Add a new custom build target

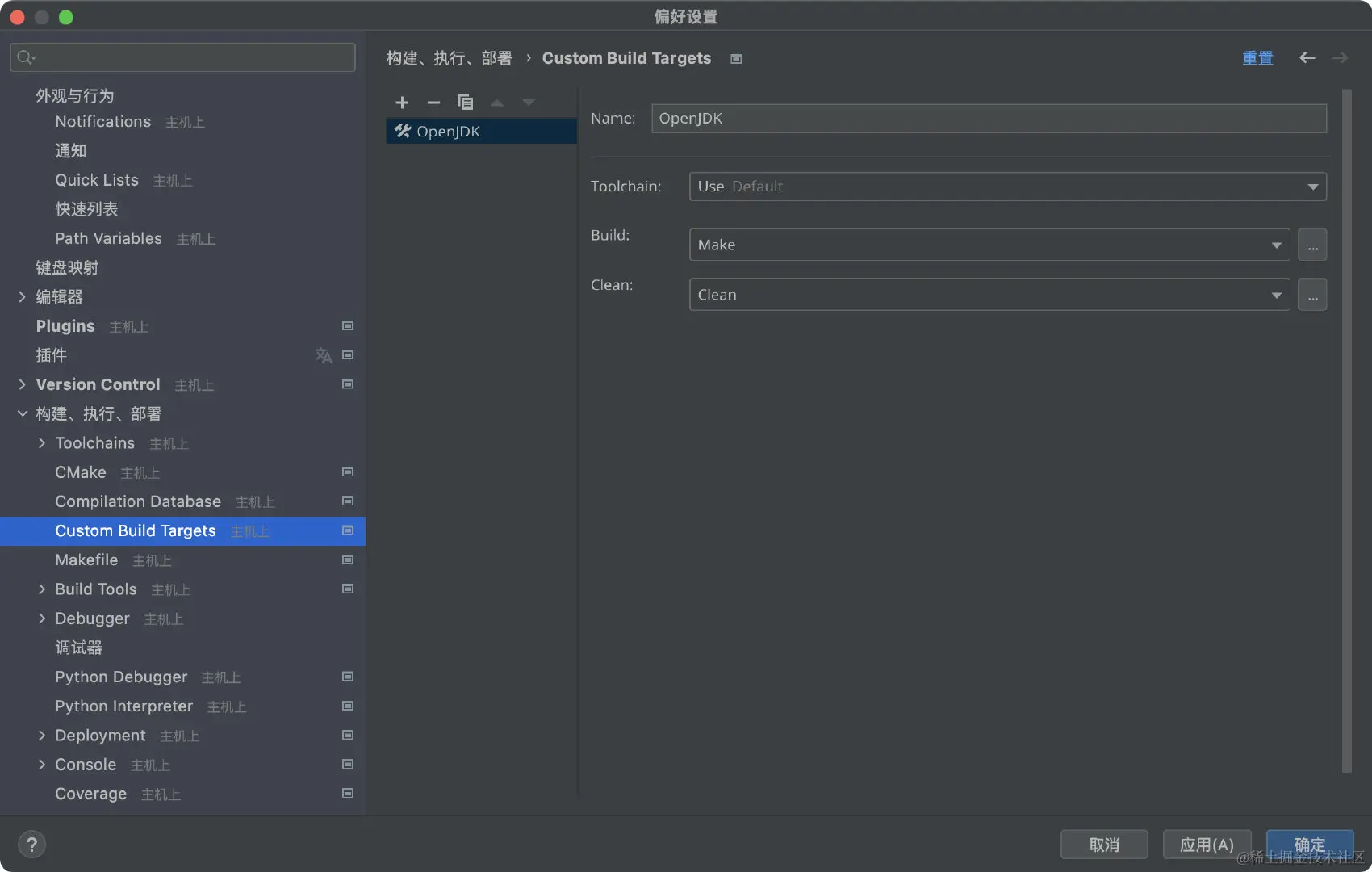[x=402, y=103]
